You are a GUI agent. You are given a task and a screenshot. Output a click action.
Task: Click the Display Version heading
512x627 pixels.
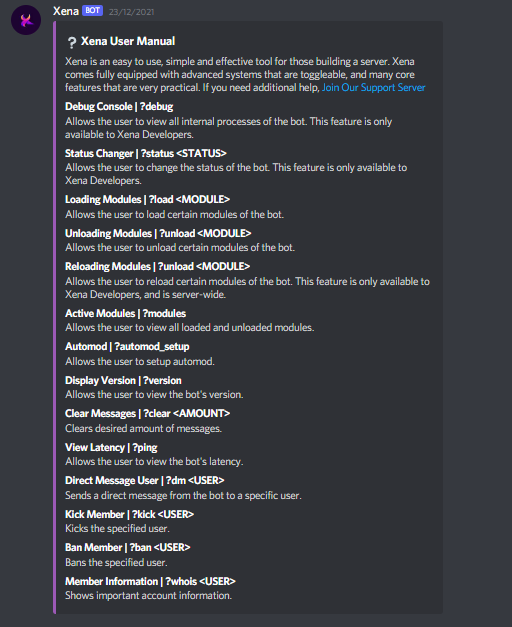(123, 380)
